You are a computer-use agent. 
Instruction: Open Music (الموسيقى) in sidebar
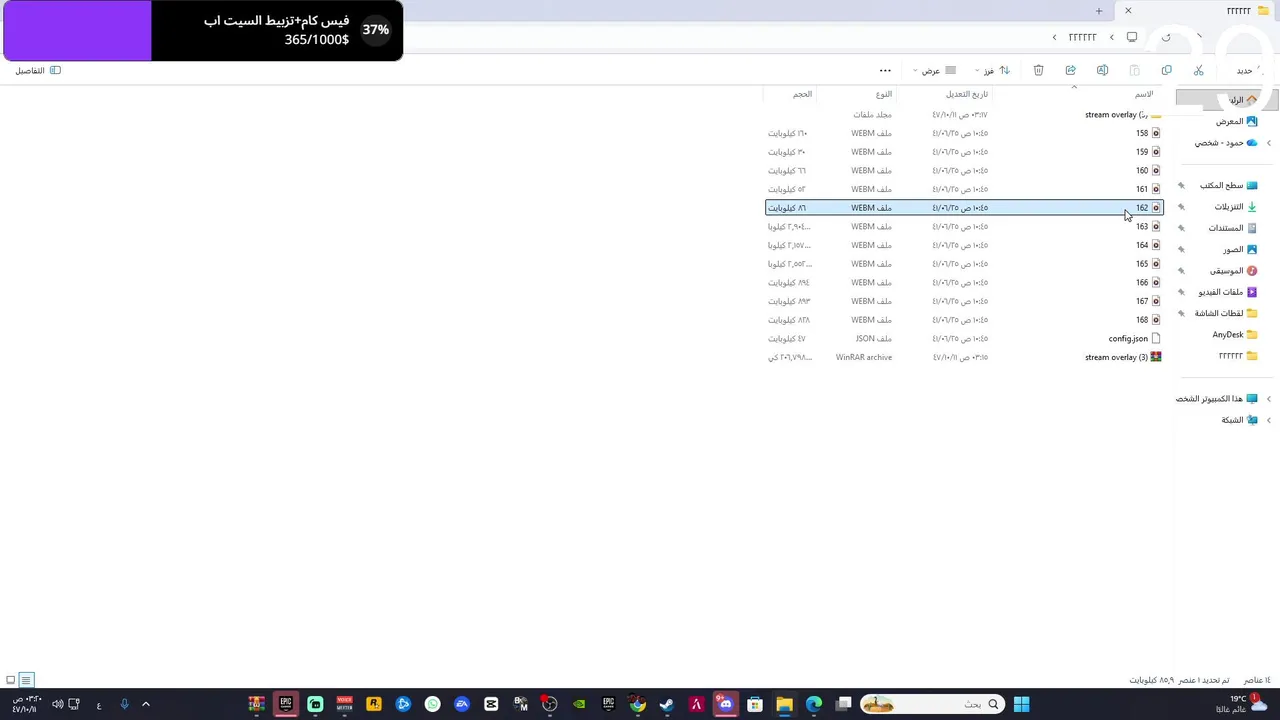tap(1234, 270)
